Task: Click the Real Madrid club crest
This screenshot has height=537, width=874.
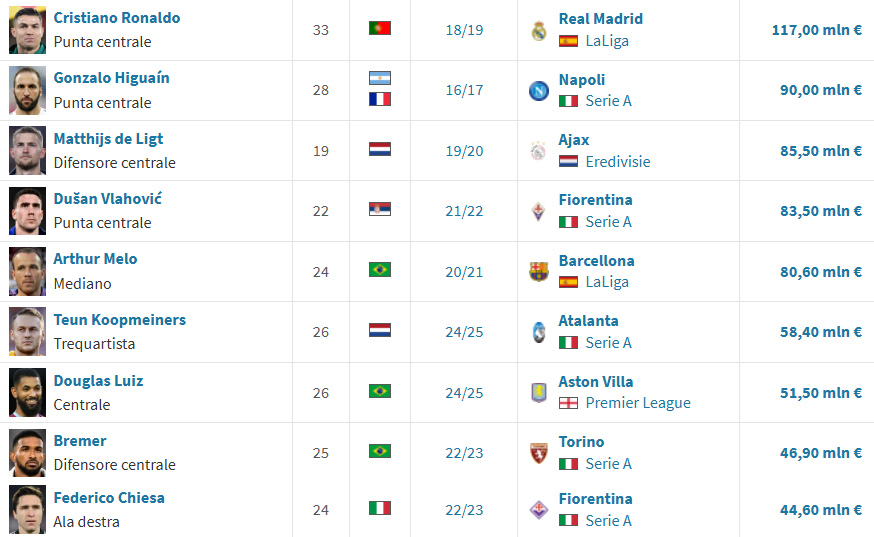Action: click(x=538, y=31)
